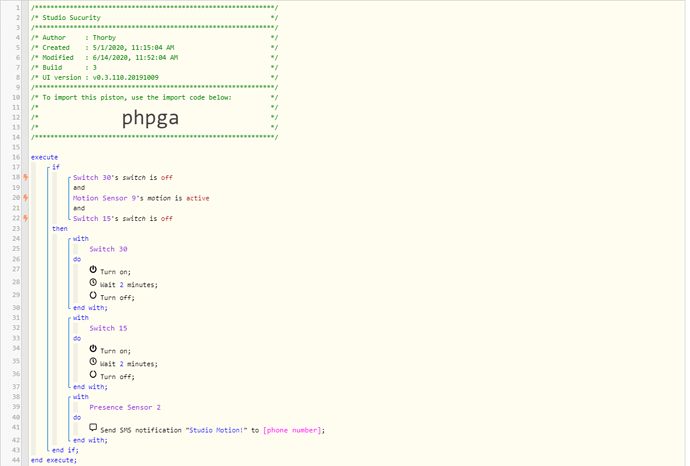Click the '[phone number]' placeholder
690x466 pixels.
coord(292,430)
